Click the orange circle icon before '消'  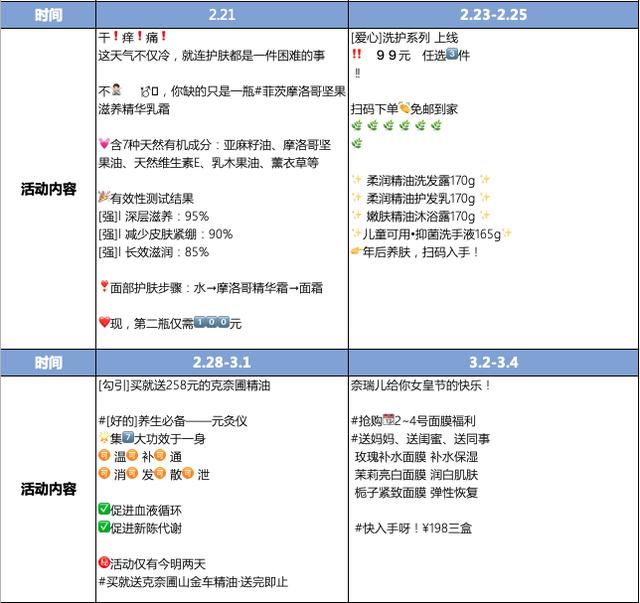tap(104, 473)
